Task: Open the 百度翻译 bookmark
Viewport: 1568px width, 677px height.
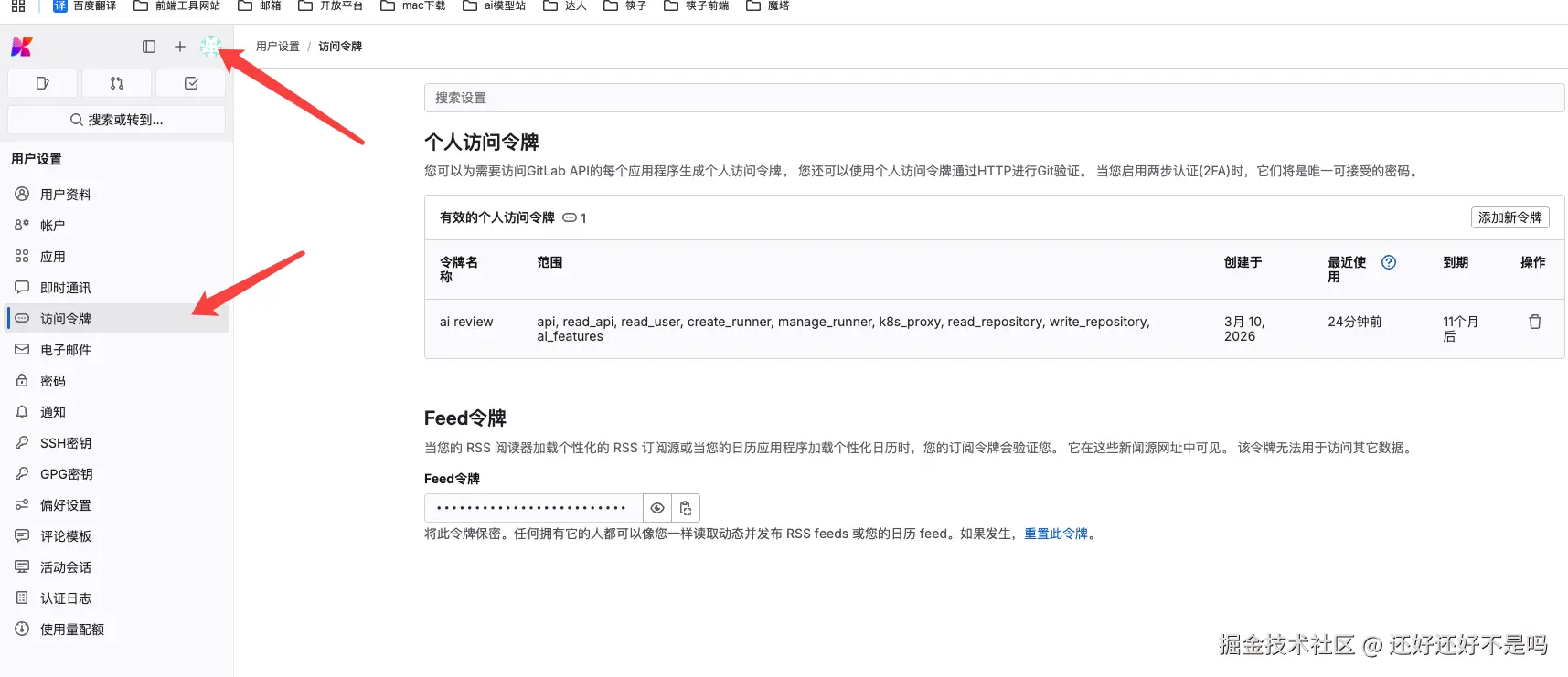Action: click(x=85, y=5)
